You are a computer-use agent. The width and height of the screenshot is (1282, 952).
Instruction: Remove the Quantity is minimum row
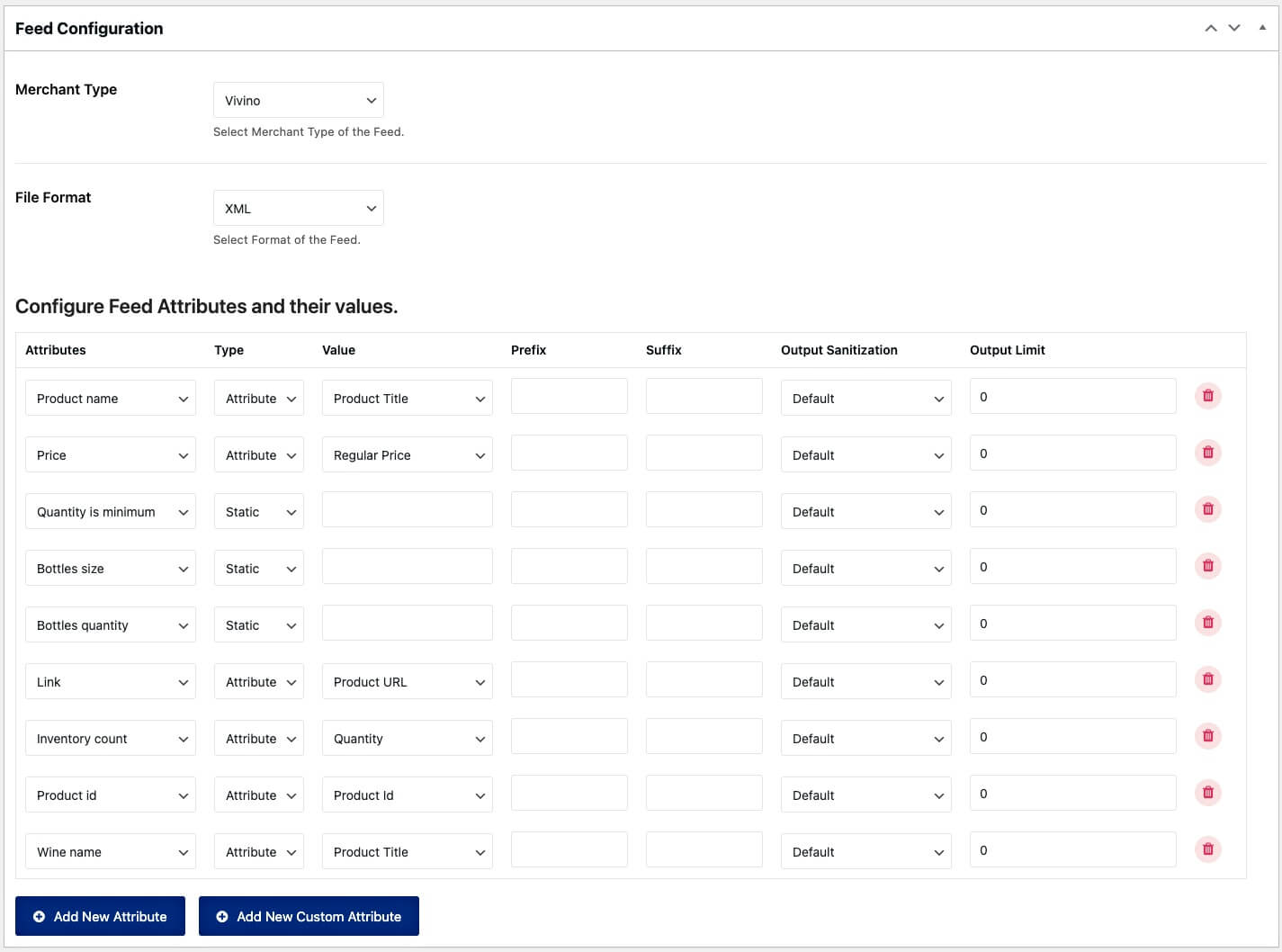coord(1207,508)
